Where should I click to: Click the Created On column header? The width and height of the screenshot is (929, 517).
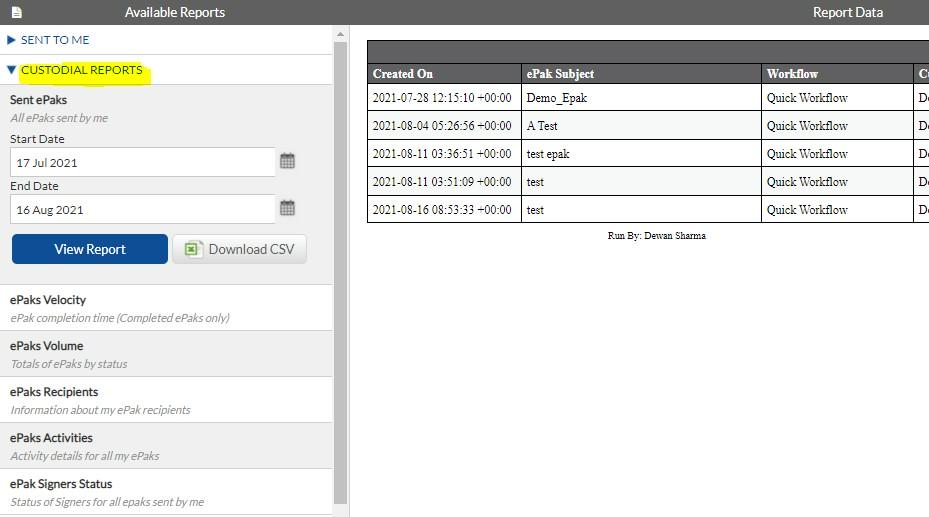444,73
